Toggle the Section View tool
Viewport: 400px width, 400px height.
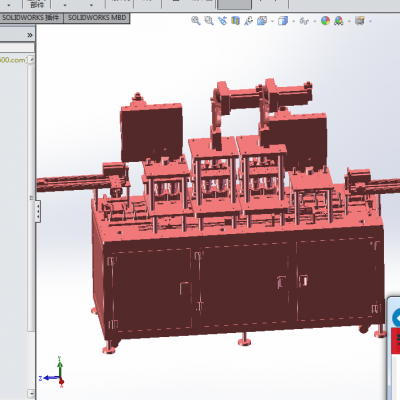(x=235, y=21)
